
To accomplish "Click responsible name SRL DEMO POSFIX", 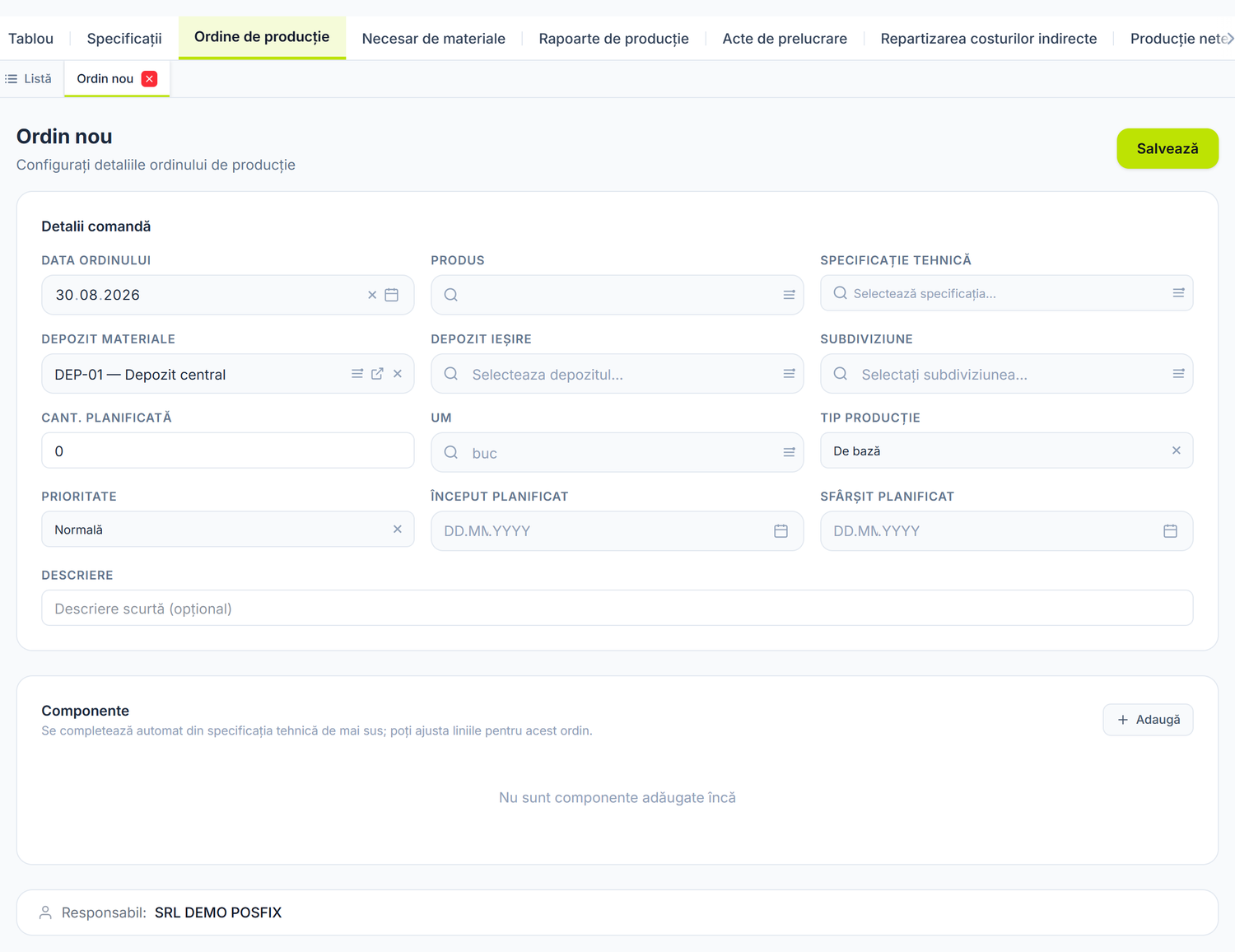I will pos(218,912).
